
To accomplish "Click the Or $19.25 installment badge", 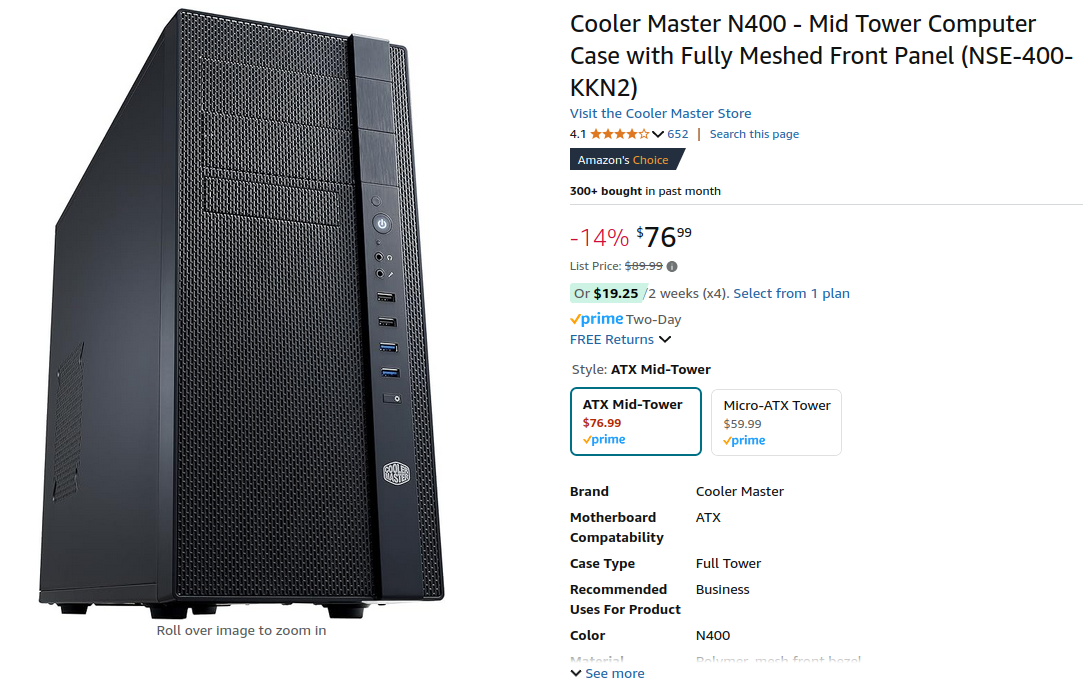I will (606, 293).
